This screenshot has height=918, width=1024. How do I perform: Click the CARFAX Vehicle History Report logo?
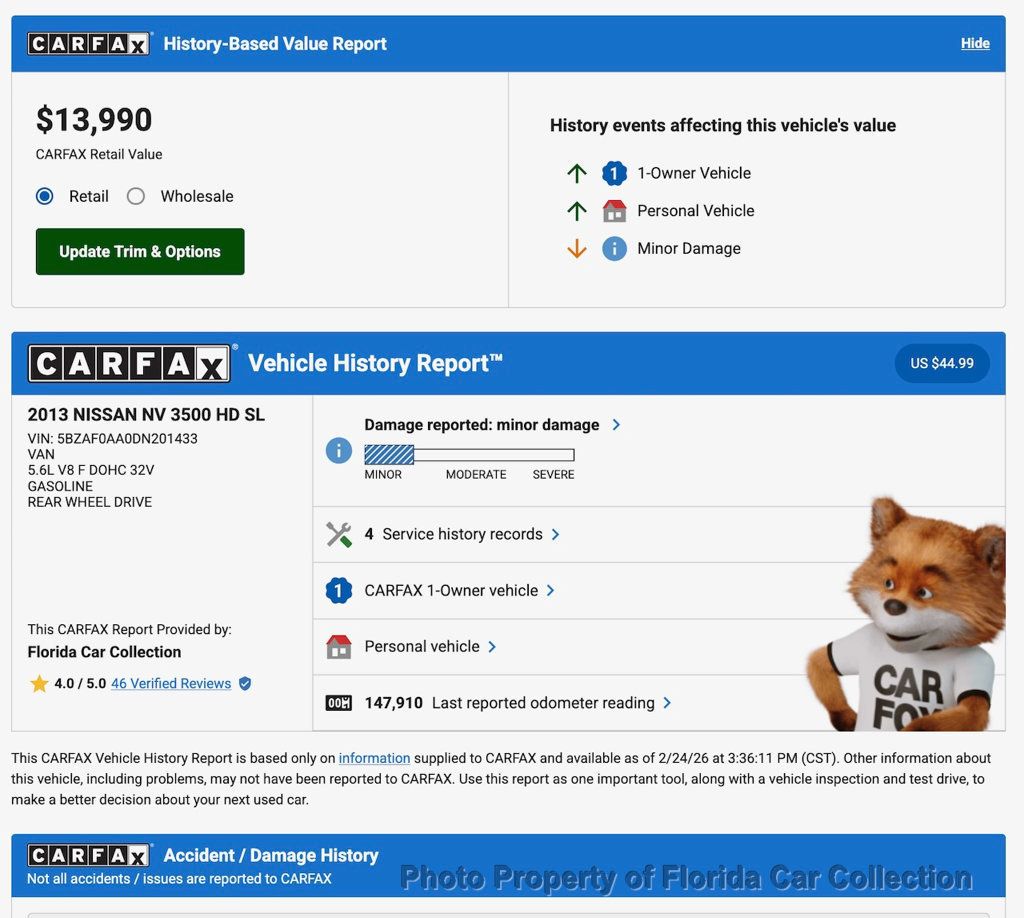coord(130,363)
